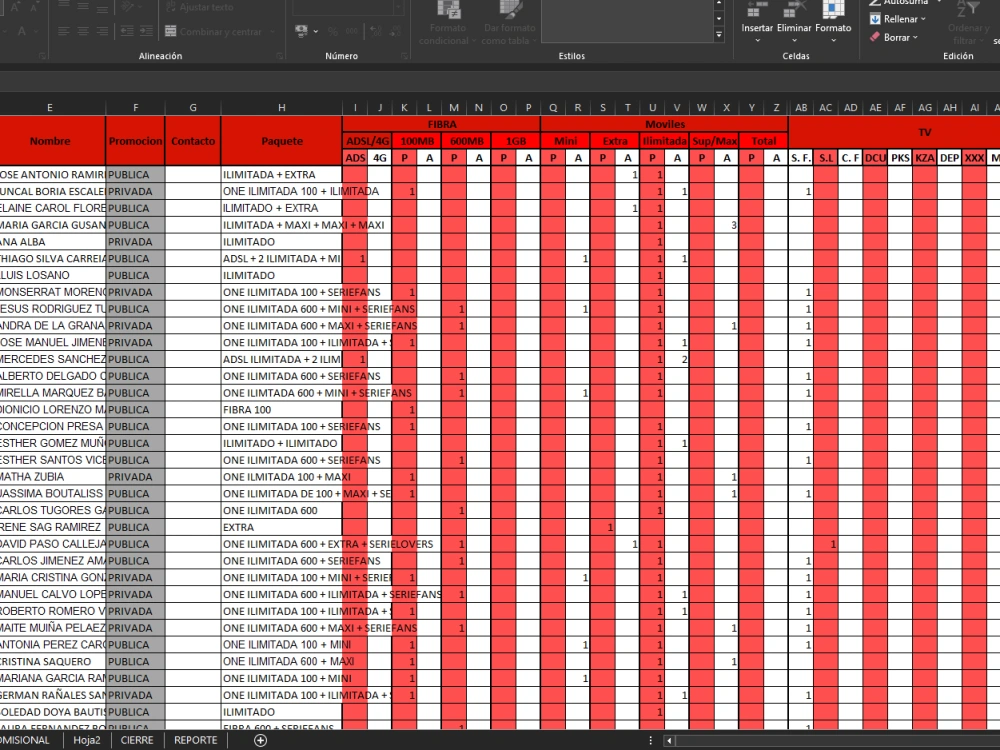Click the decrease indent icon

click(127, 31)
